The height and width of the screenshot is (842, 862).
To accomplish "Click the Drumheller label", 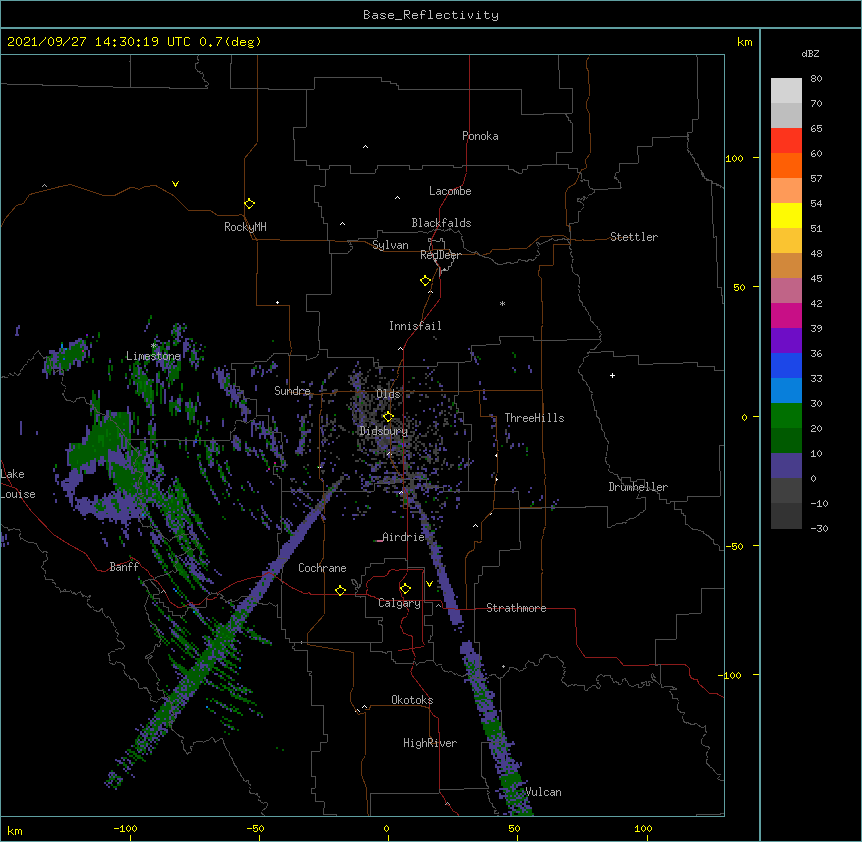I will (638, 487).
